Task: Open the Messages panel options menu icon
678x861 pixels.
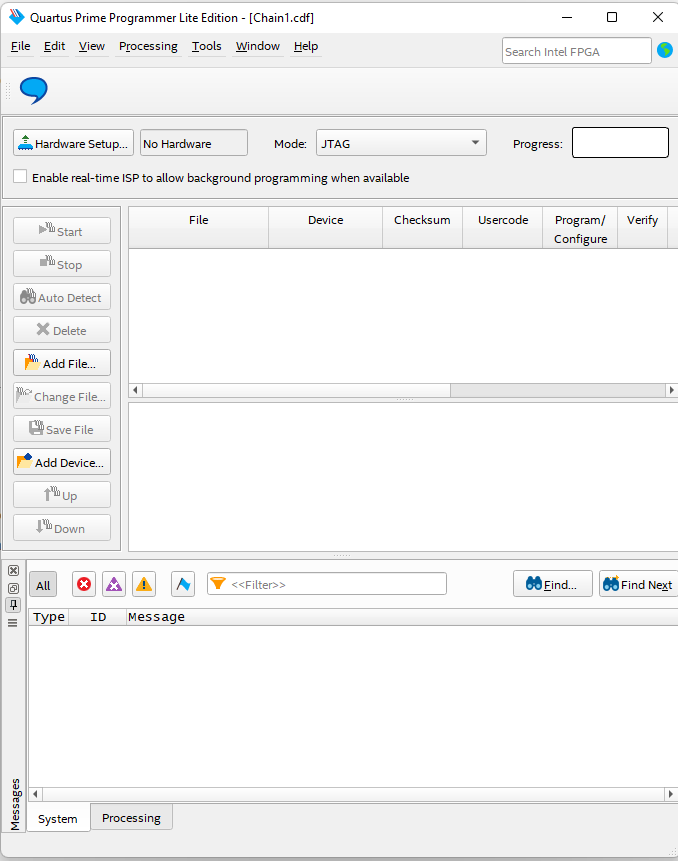Action: (x=13, y=623)
